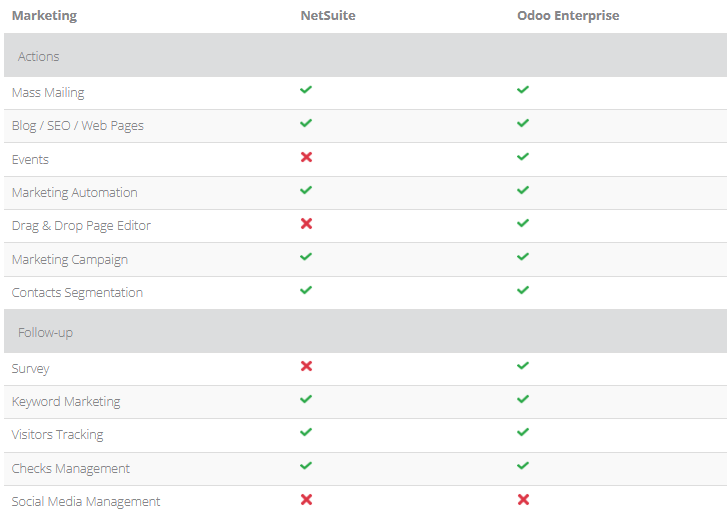The height and width of the screenshot is (519, 727).
Task: Click NetSuite check for Keyword Marketing
Action: [x=306, y=399]
